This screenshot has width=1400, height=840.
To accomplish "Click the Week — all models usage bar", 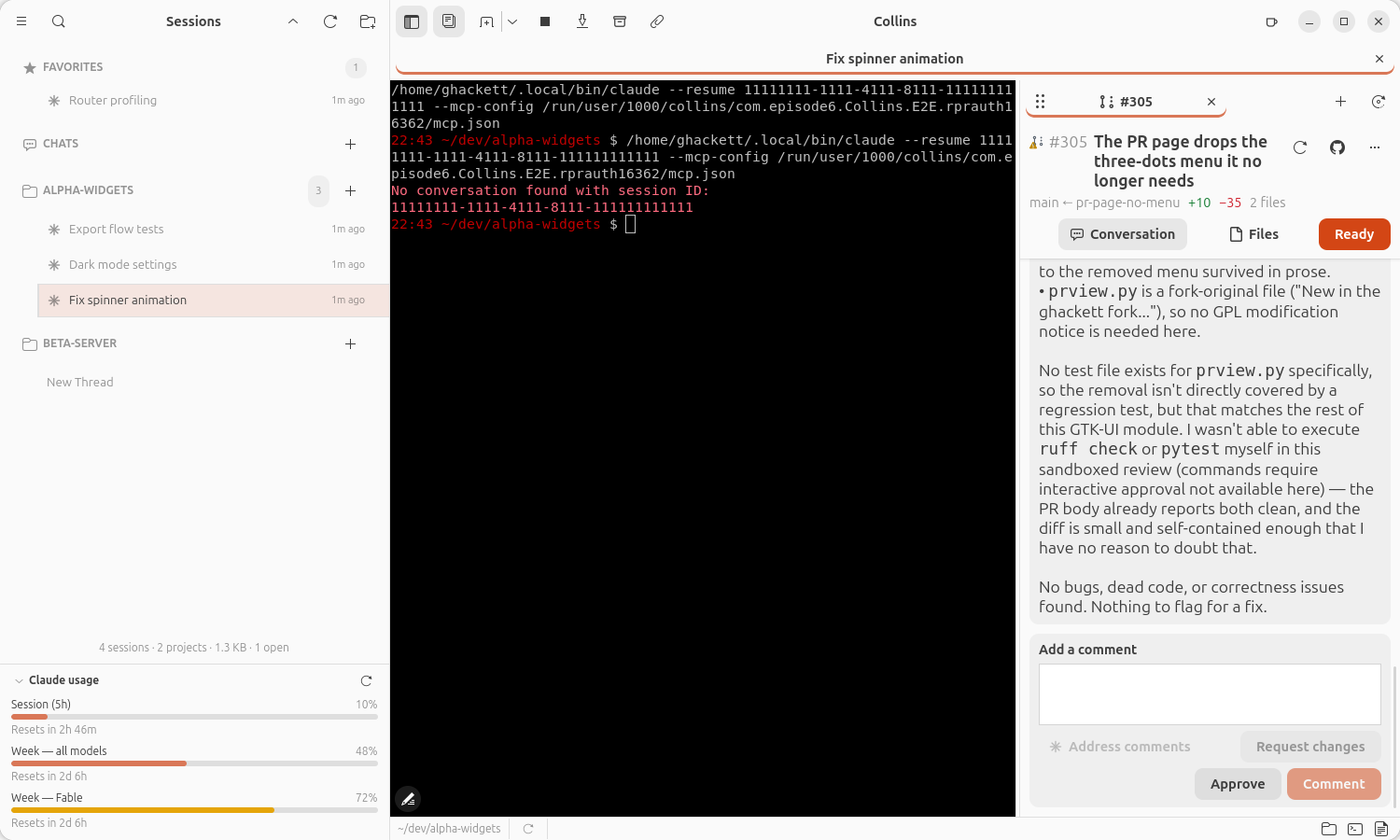I will pos(194,763).
